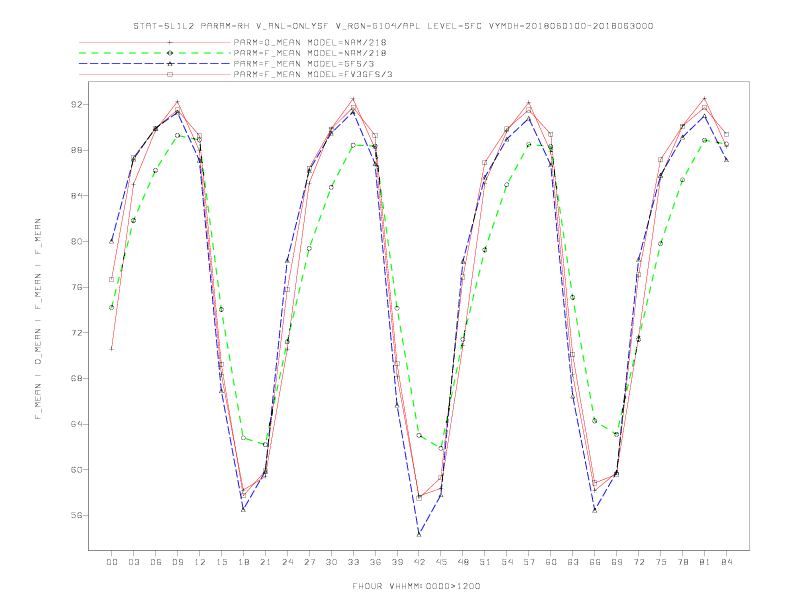
Task: Select legend text PARM=F_MEAN MODEL=NAM/218
Action: pos(310,53)
